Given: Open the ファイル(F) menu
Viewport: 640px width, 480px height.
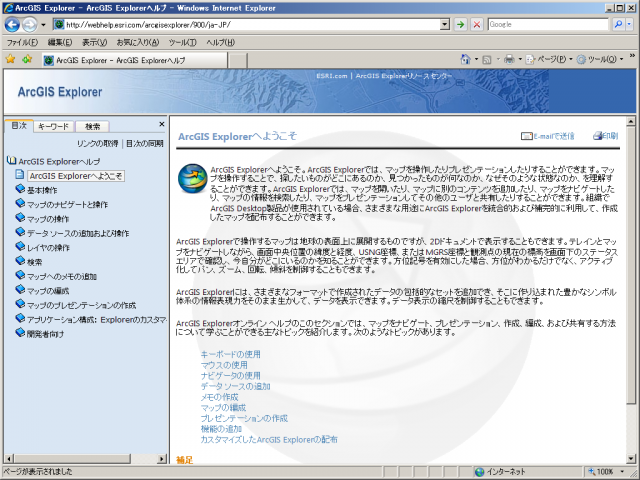Looking at the screenshot, I should [x=22, y=42].
